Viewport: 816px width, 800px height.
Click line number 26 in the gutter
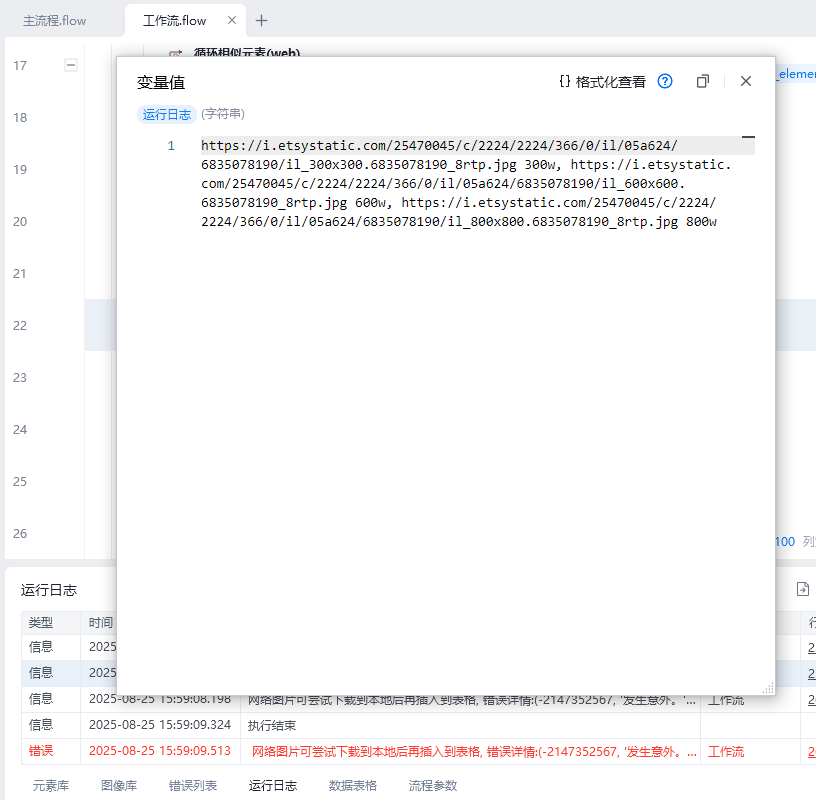pos(20,534)
